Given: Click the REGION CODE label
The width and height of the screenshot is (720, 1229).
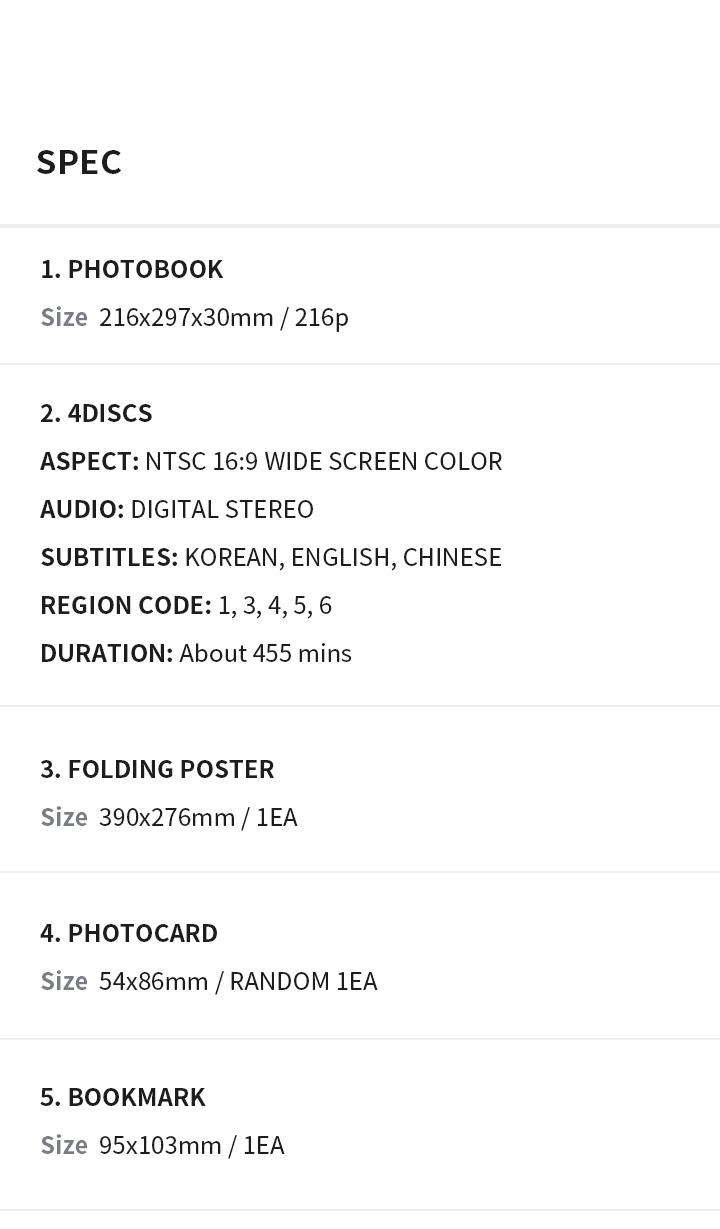Looking at the screenshot, I should coord(126,605).
